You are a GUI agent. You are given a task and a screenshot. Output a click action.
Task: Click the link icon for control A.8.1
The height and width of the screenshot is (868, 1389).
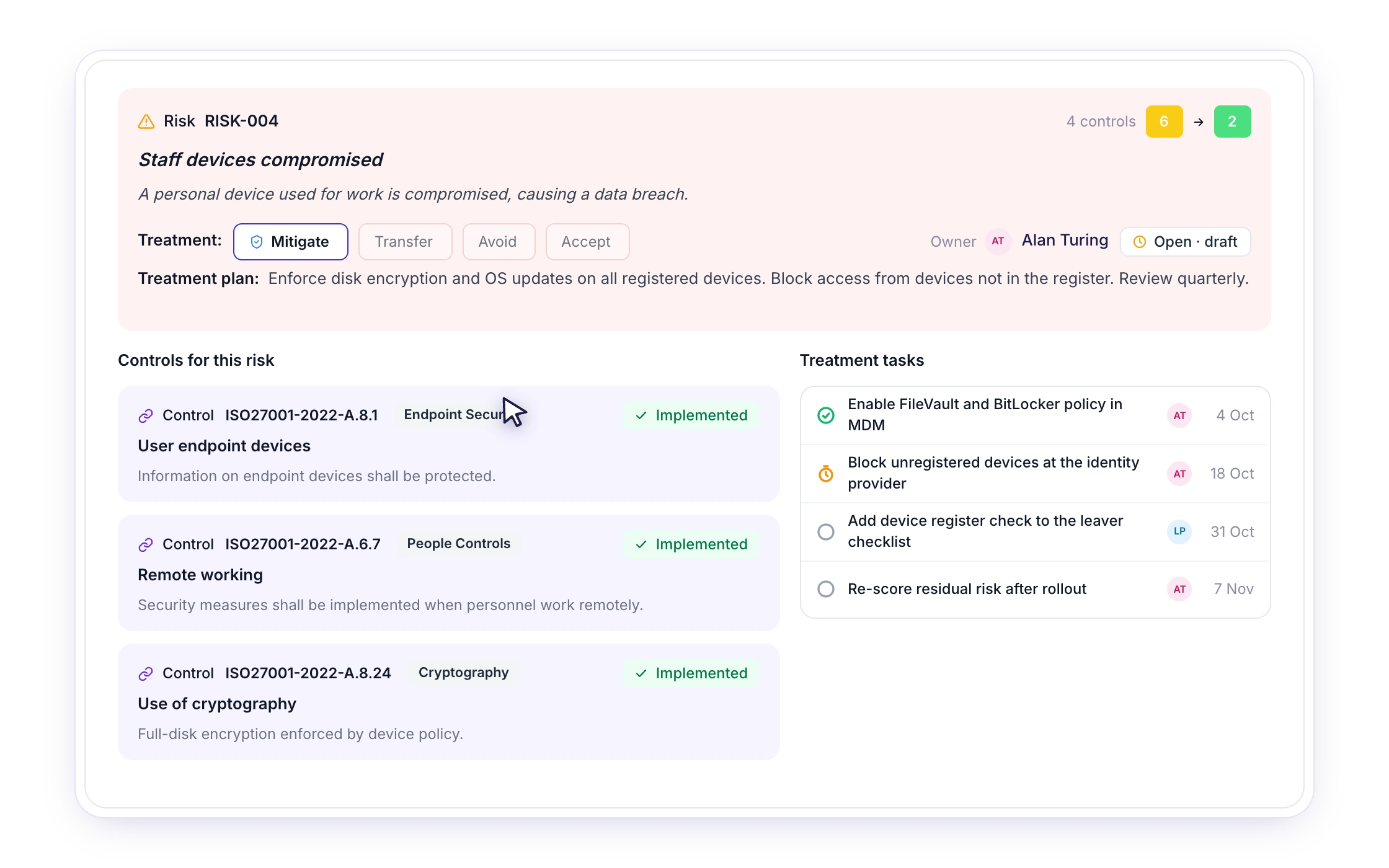pos(146,416)
